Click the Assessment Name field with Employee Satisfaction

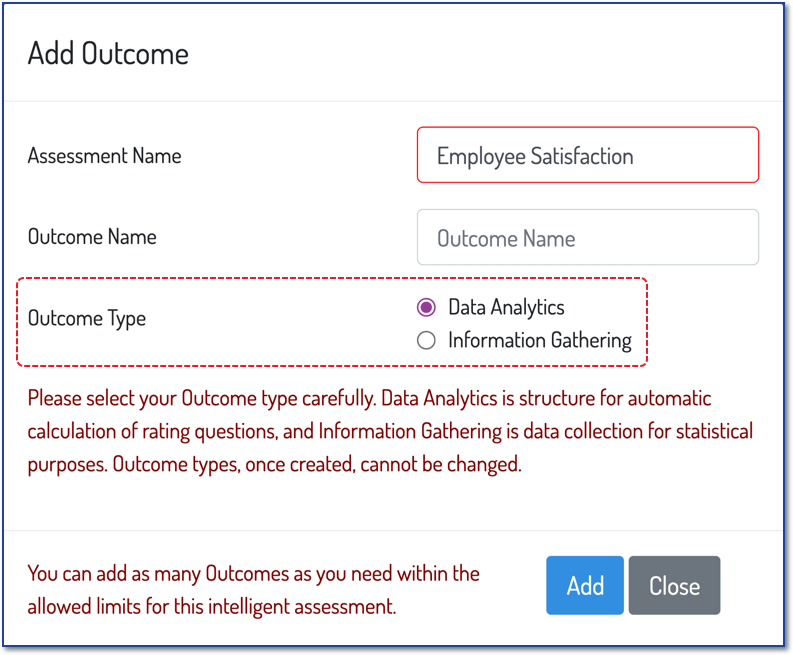coord(588,155)
